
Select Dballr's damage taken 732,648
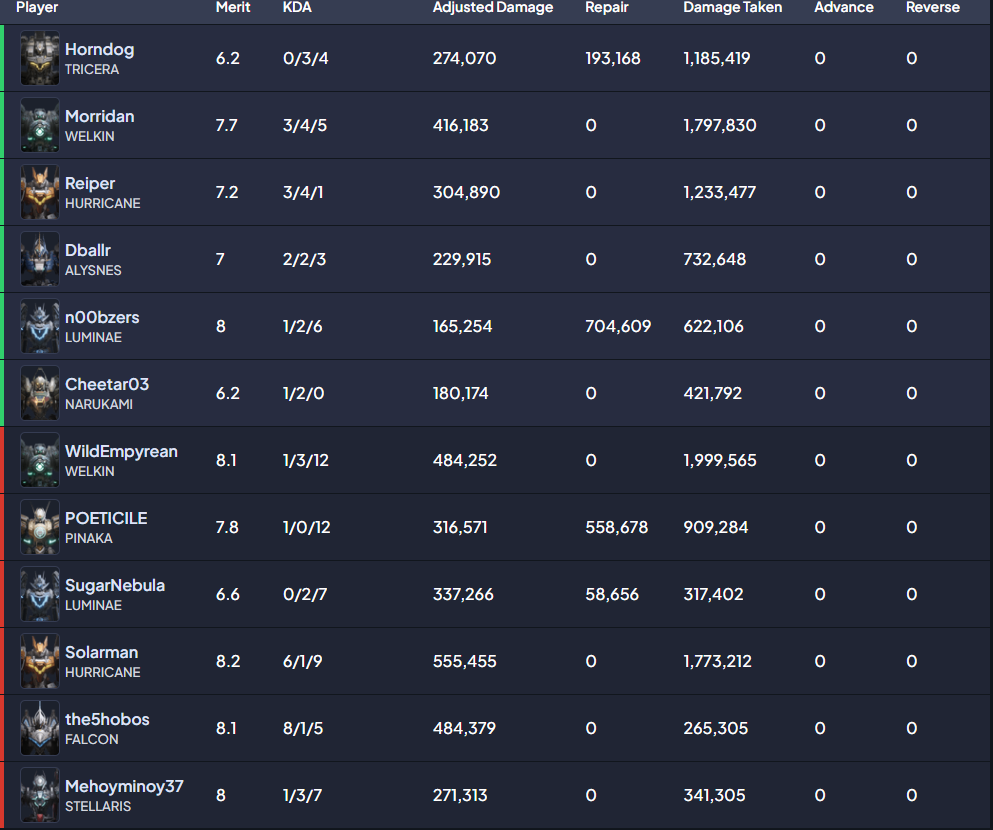point(714,260)
